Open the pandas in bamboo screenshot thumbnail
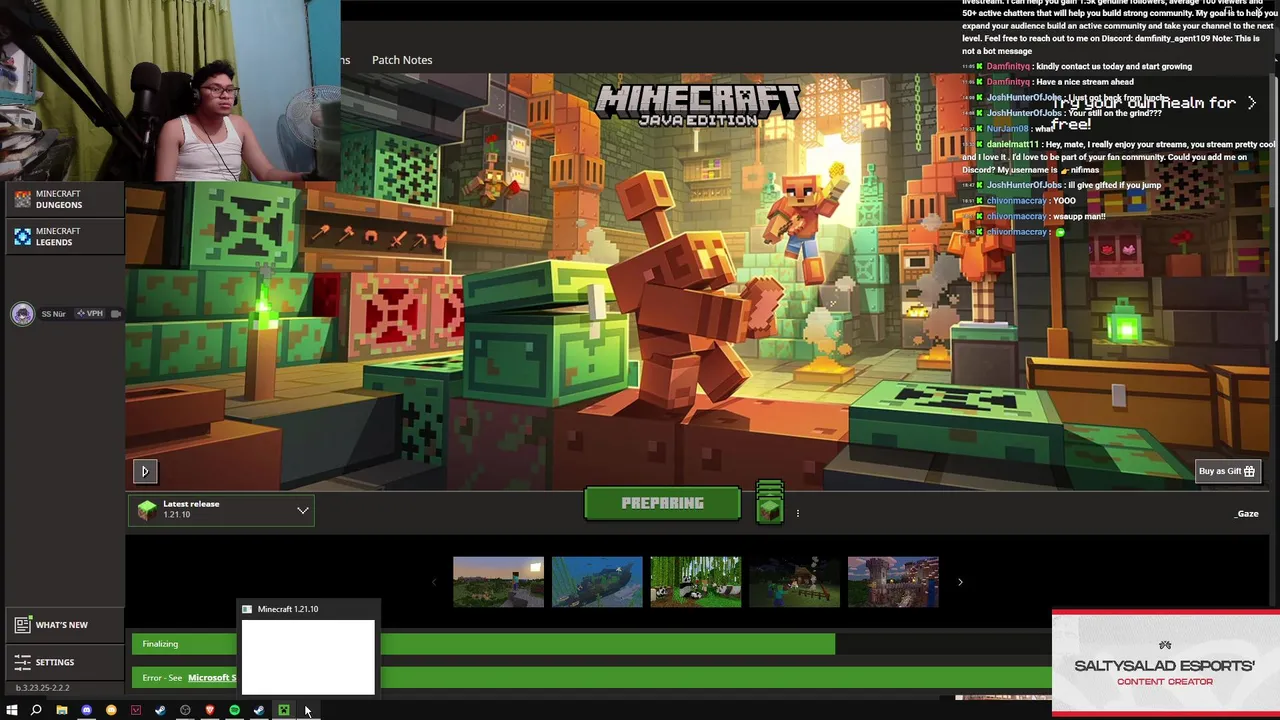The image size is (1280, 720). click(696, 582)
